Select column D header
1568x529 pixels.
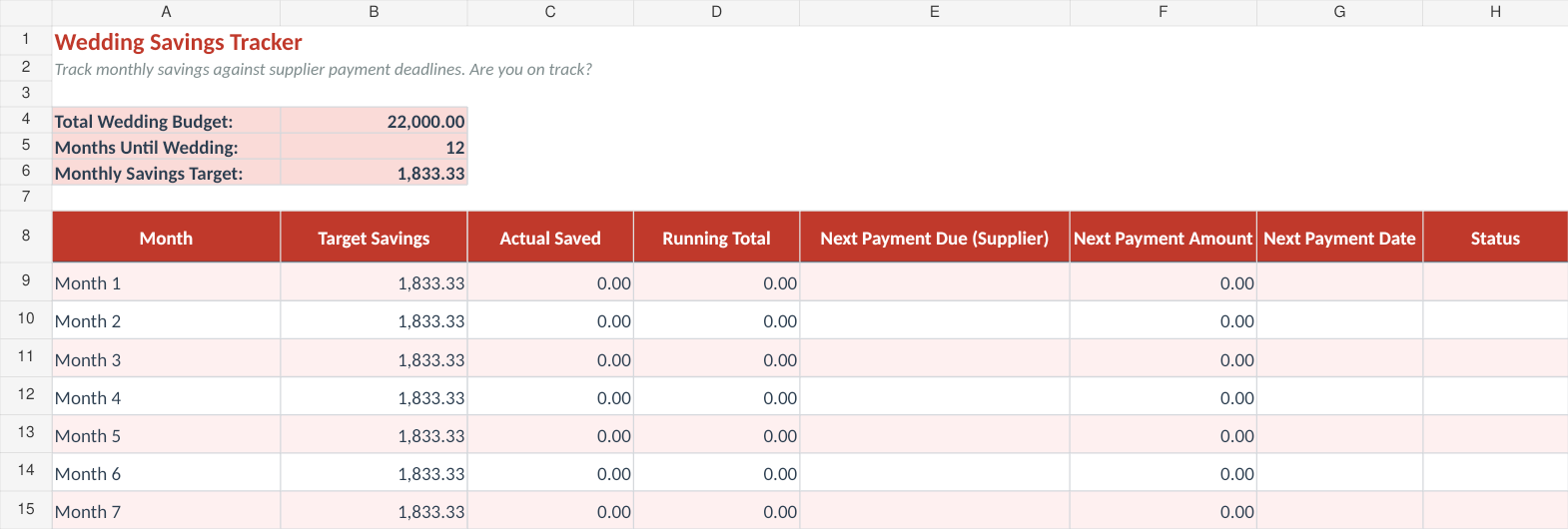[716, 12]
